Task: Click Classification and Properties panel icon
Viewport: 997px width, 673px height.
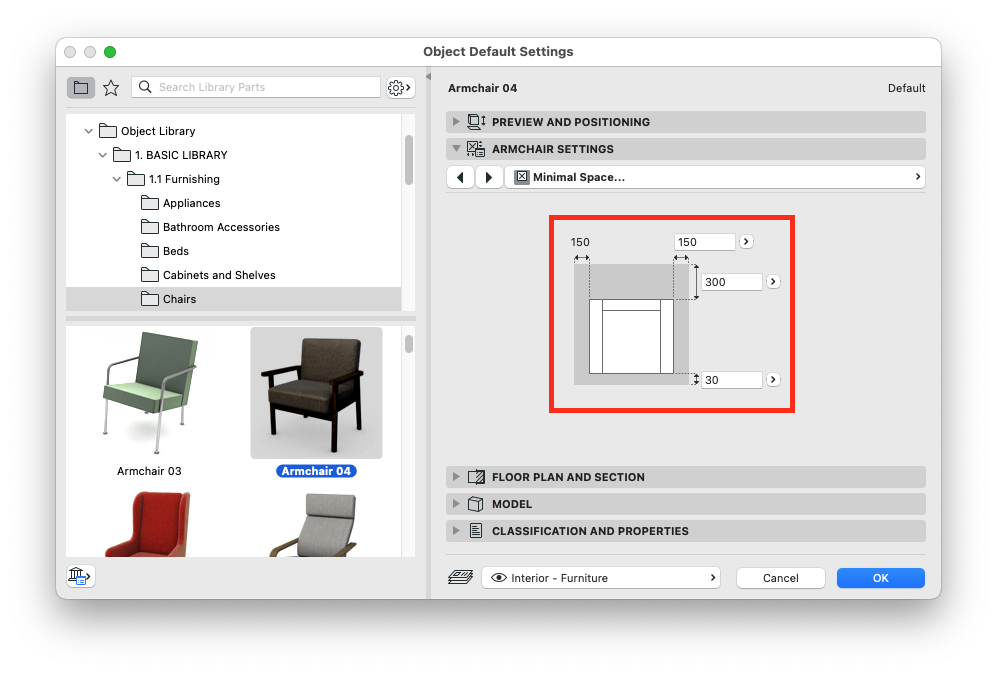Action: (x=476, y=531)
